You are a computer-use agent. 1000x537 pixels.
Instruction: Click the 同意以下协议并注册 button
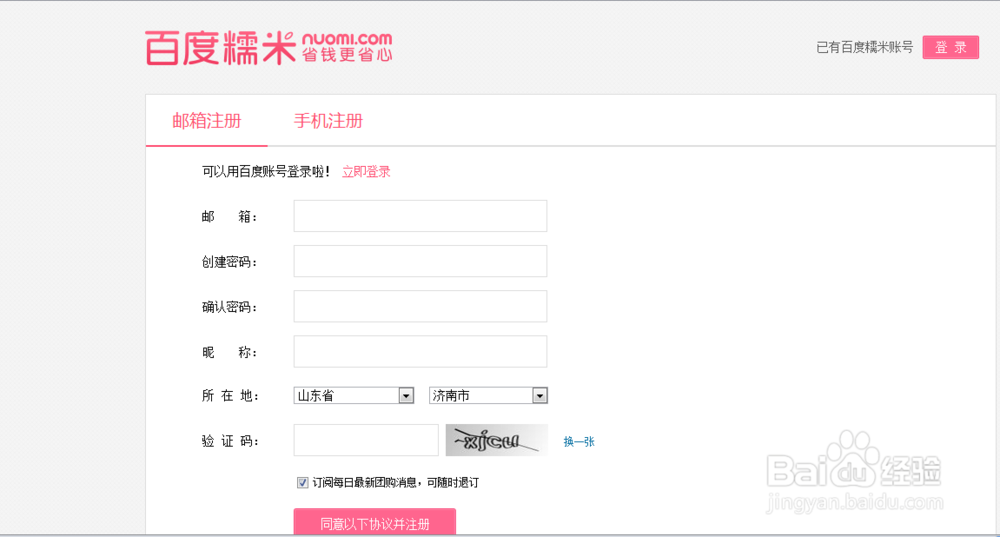tap(375, 523)
